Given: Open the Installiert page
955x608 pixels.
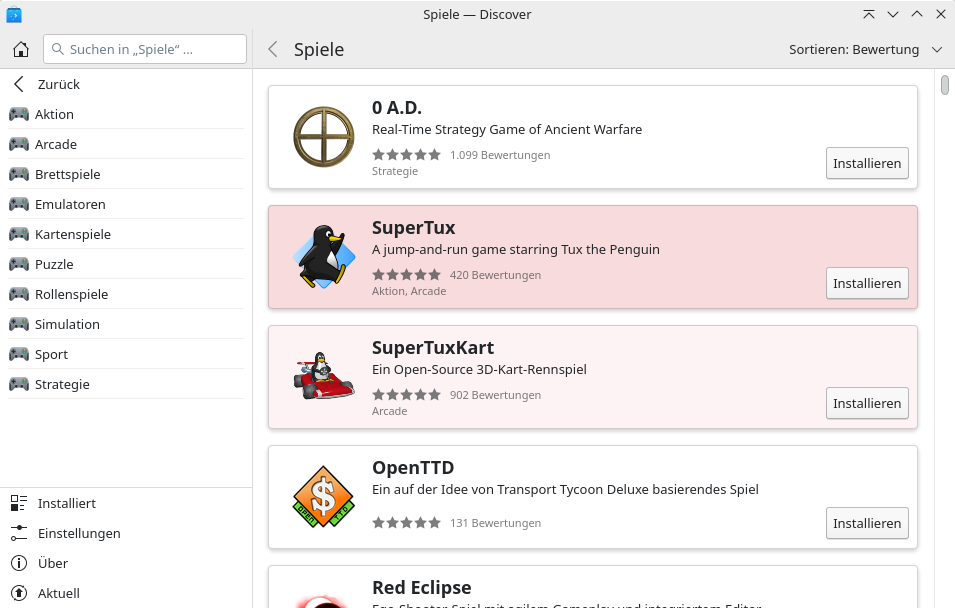Looking at the screenshot, I should 126,503.
